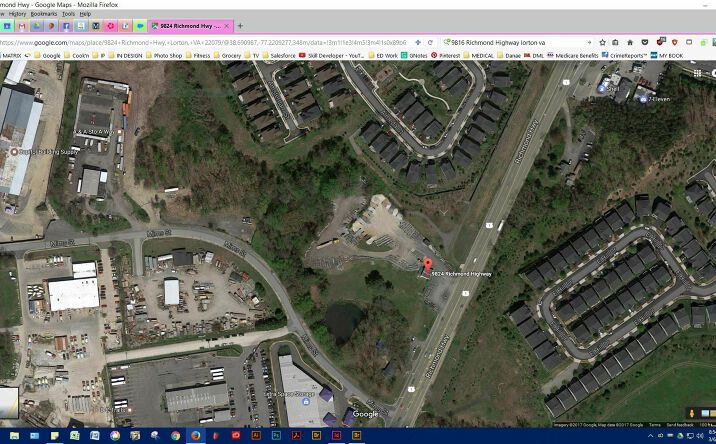
Task: Open Word from taskbar
Action: [x=95, y=436]
